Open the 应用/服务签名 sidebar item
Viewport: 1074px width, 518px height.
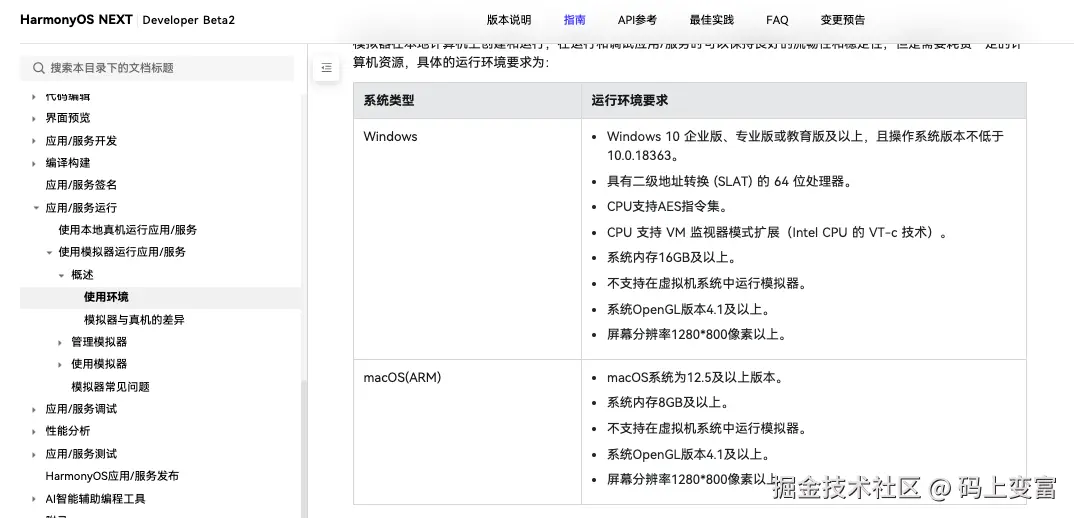pos(81,185)
